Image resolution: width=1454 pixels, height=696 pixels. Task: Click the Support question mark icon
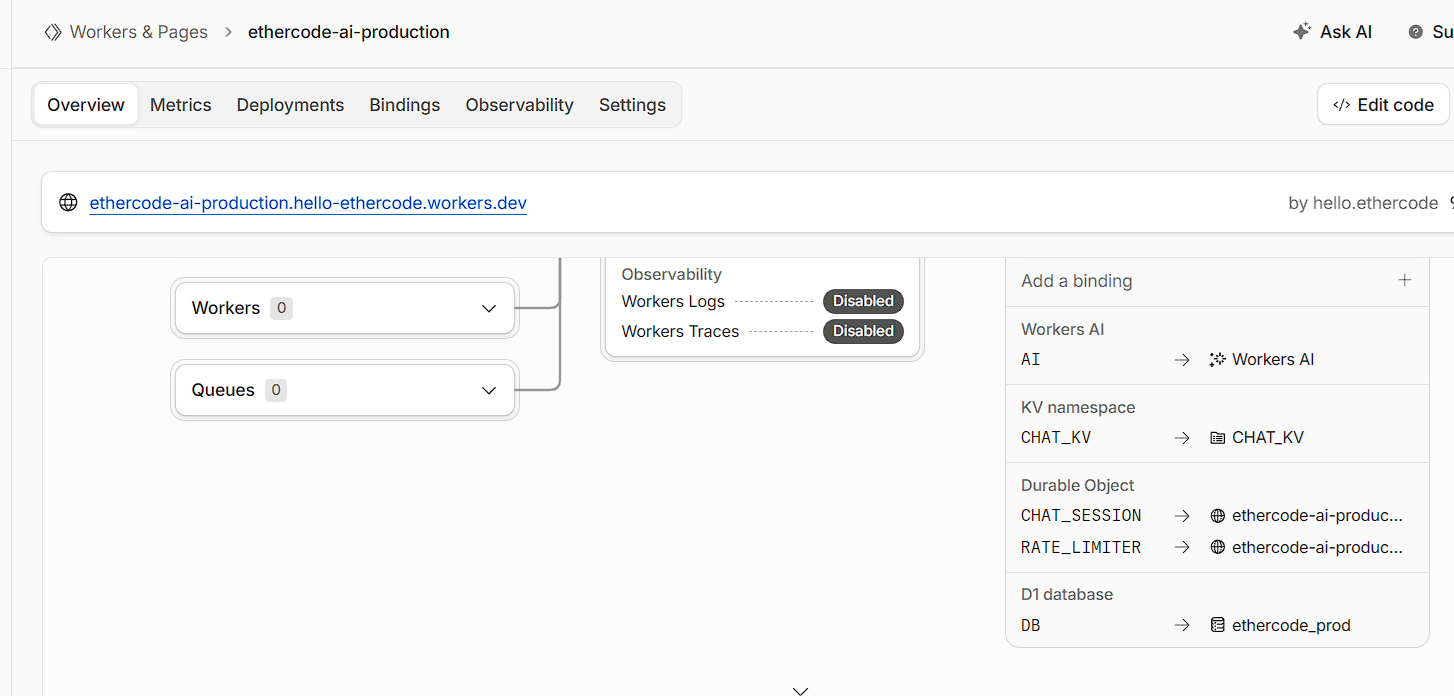point(1415,32)
